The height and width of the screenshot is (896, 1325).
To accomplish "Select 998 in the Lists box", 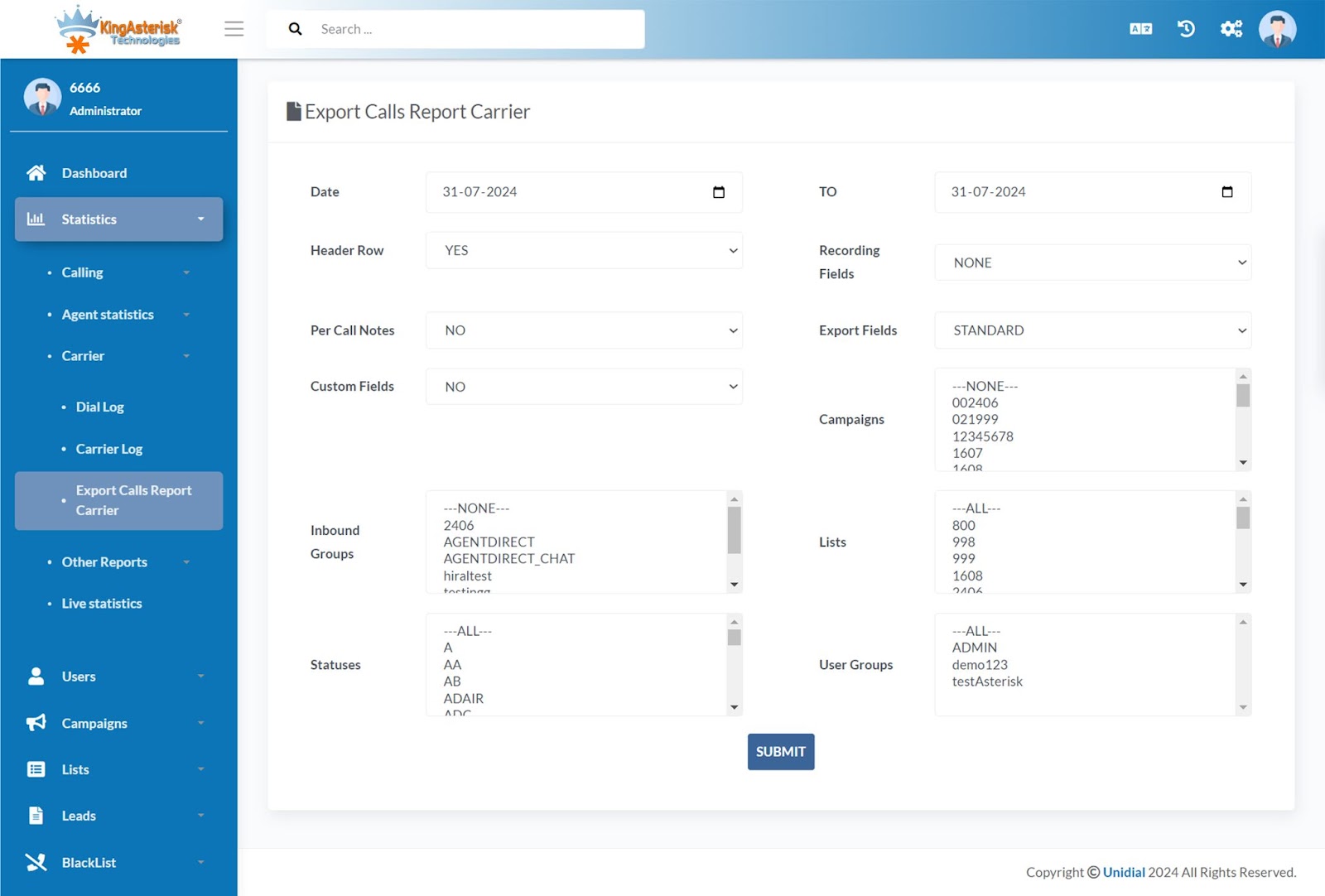I will 963,542.
